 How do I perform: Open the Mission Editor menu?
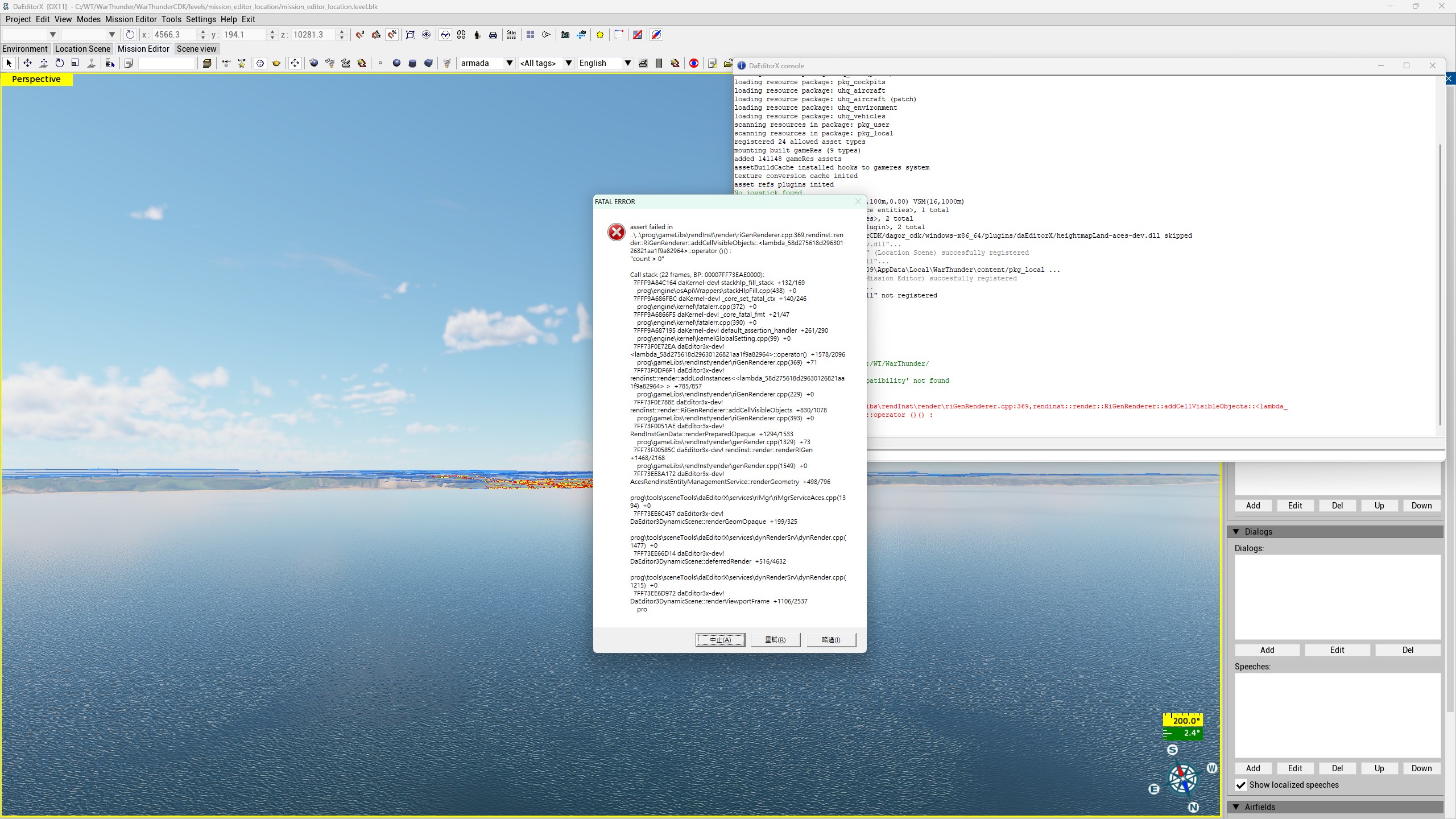coord(130,19)
